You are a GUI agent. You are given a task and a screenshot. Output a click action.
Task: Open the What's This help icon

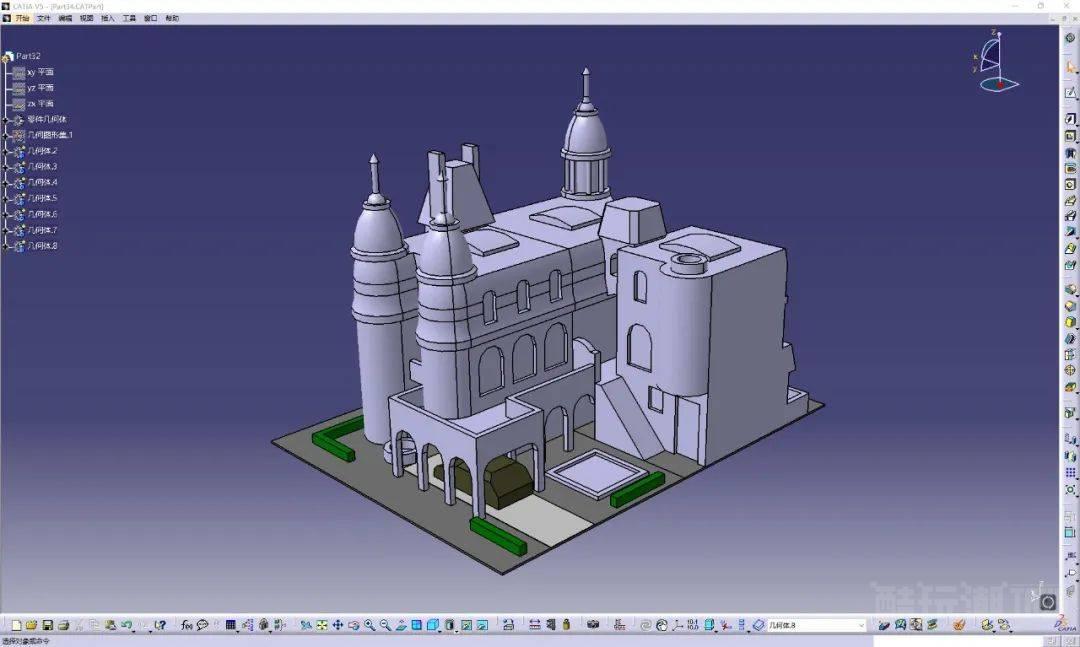160,625
